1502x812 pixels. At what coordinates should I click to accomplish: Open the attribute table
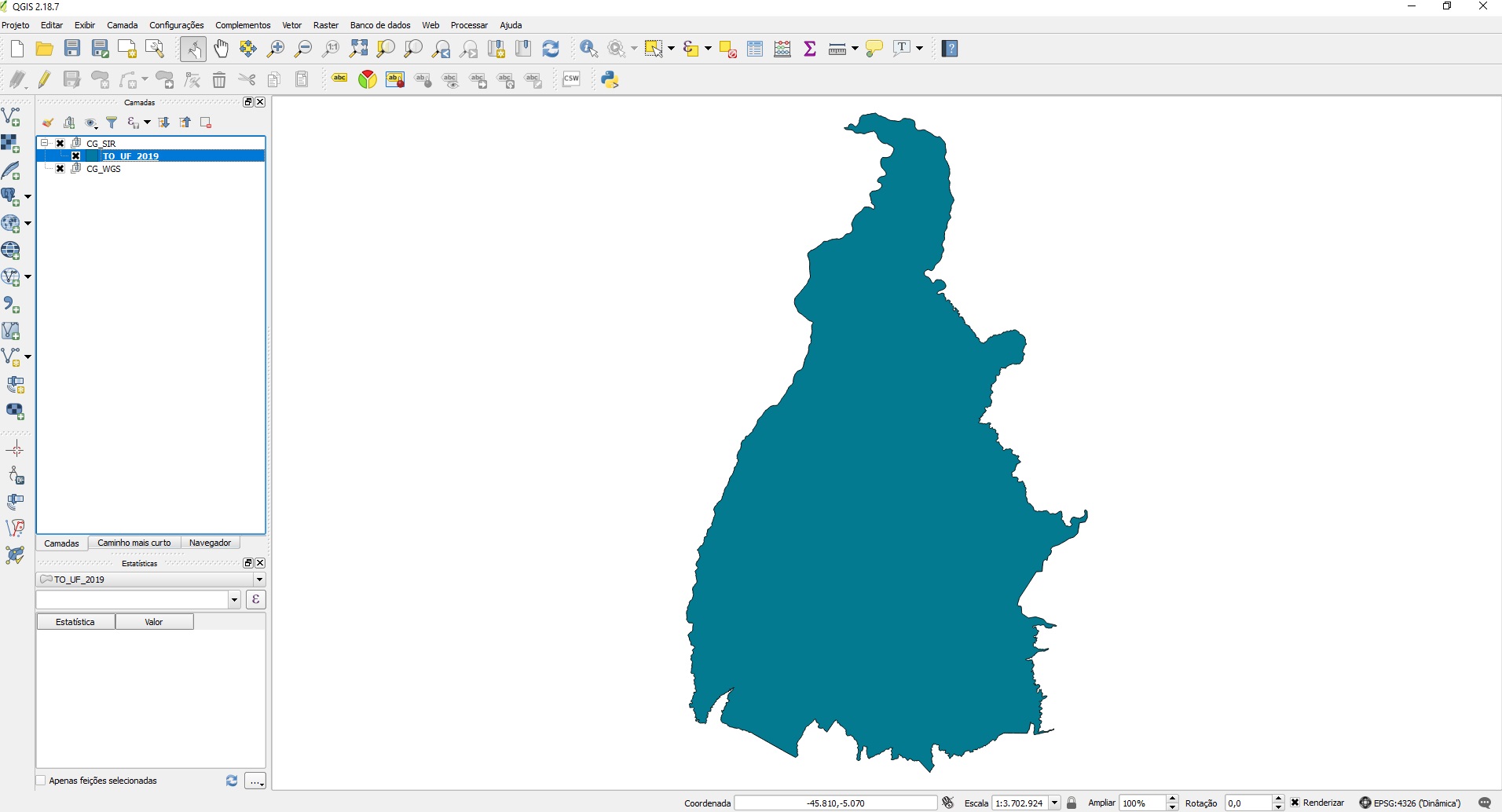pos(755,49)
